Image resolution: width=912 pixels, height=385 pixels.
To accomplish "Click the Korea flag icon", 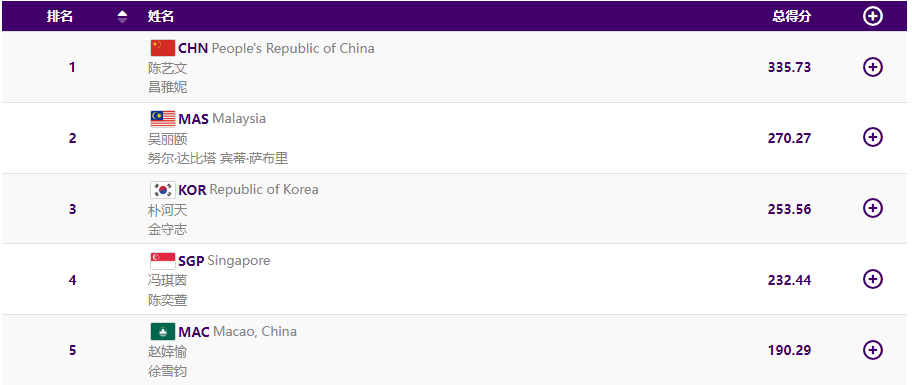I will pos(163,190).
